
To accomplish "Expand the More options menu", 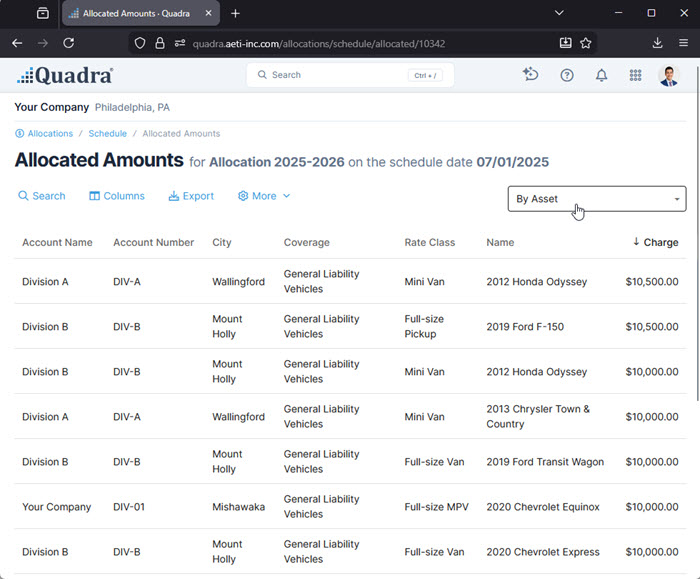I will pyautogui.click(x=264, y=196).
